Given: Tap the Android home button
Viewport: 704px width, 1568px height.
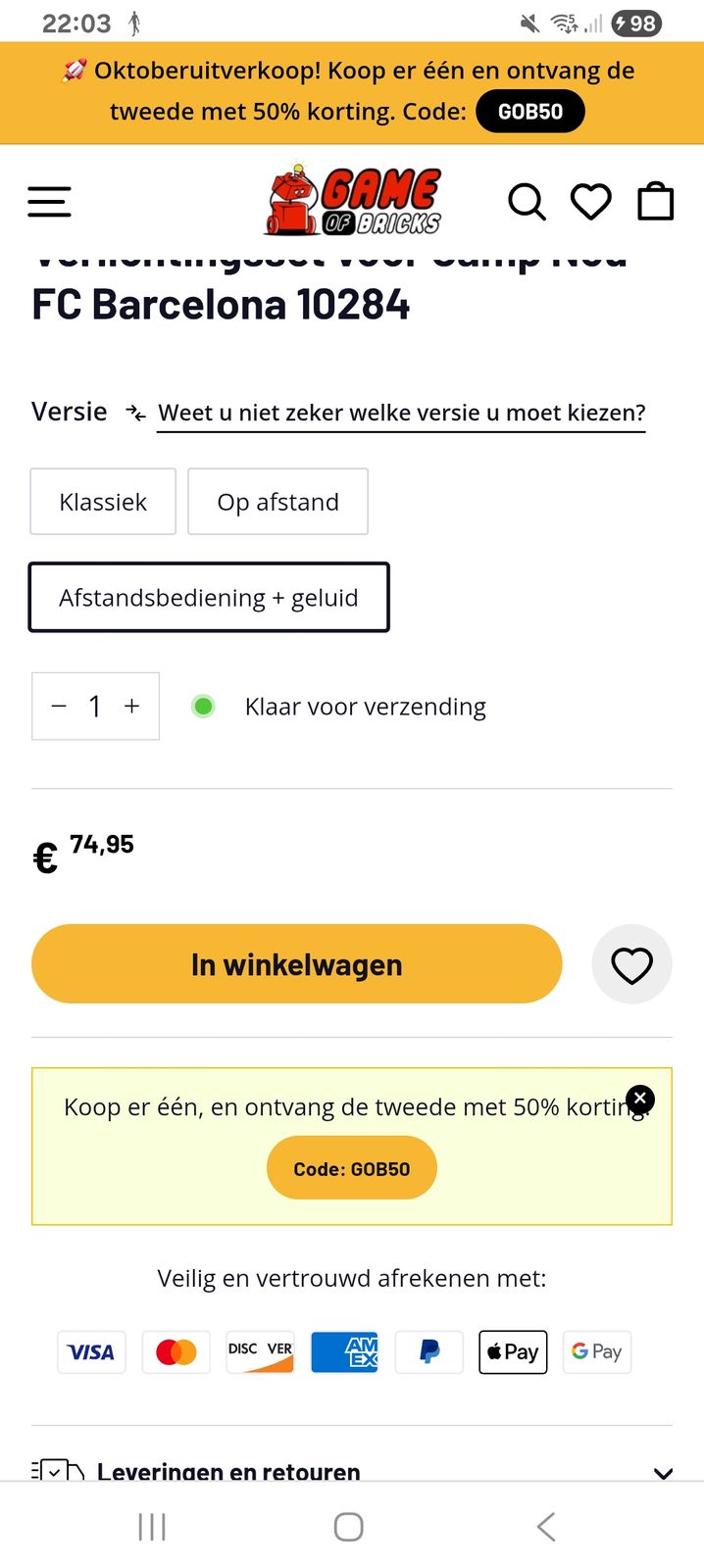Looking at the screenshot, I should point(349,1526).
